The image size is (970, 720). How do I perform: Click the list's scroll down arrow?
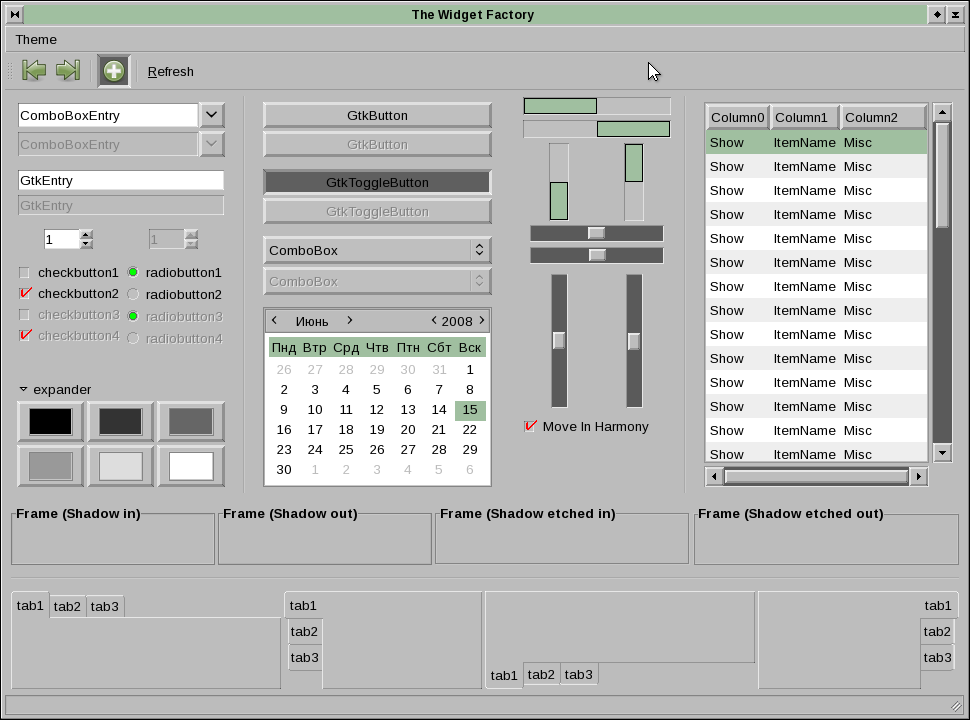942,453
